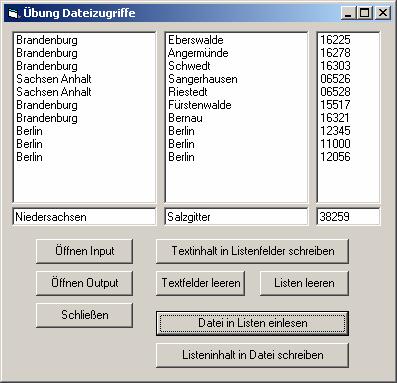Select postal code 06526
This screenshot has width=397, height=383.
pyautogui.click(x=348, y=79)
